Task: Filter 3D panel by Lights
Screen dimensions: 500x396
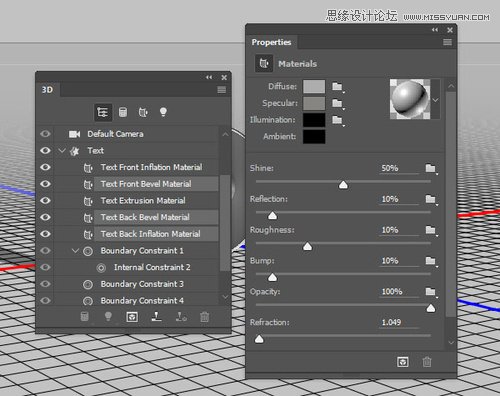Action: (163, 112)
